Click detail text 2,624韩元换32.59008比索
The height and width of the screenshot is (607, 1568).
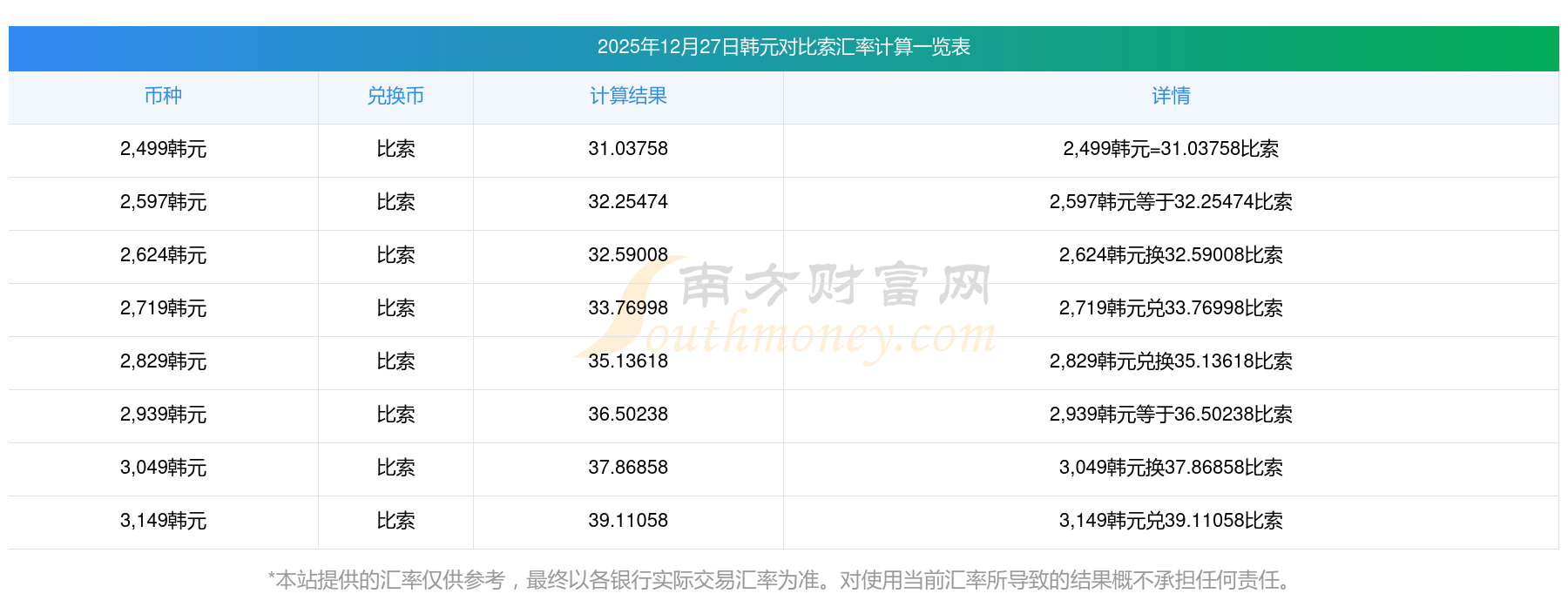click(x=1171, y=255)
